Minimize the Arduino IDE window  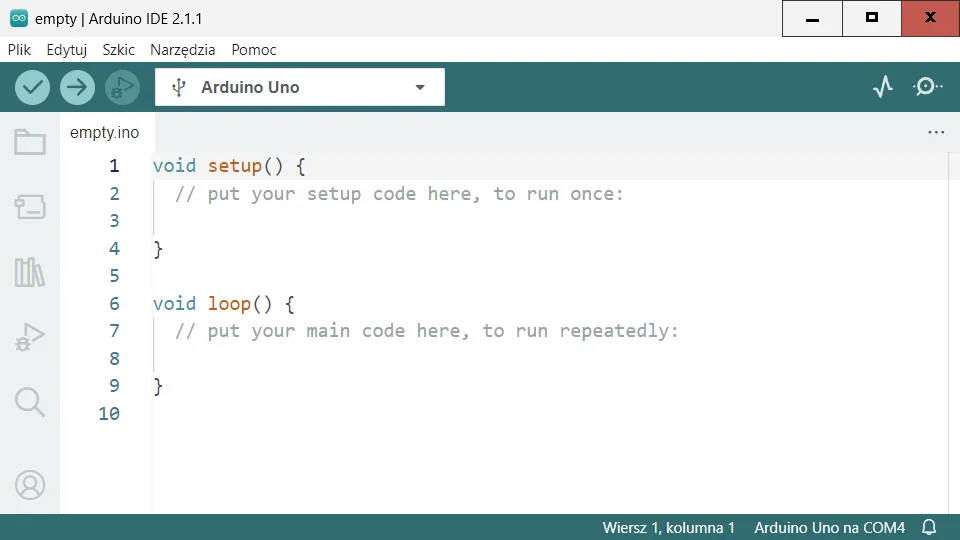[x=812, y=18]
